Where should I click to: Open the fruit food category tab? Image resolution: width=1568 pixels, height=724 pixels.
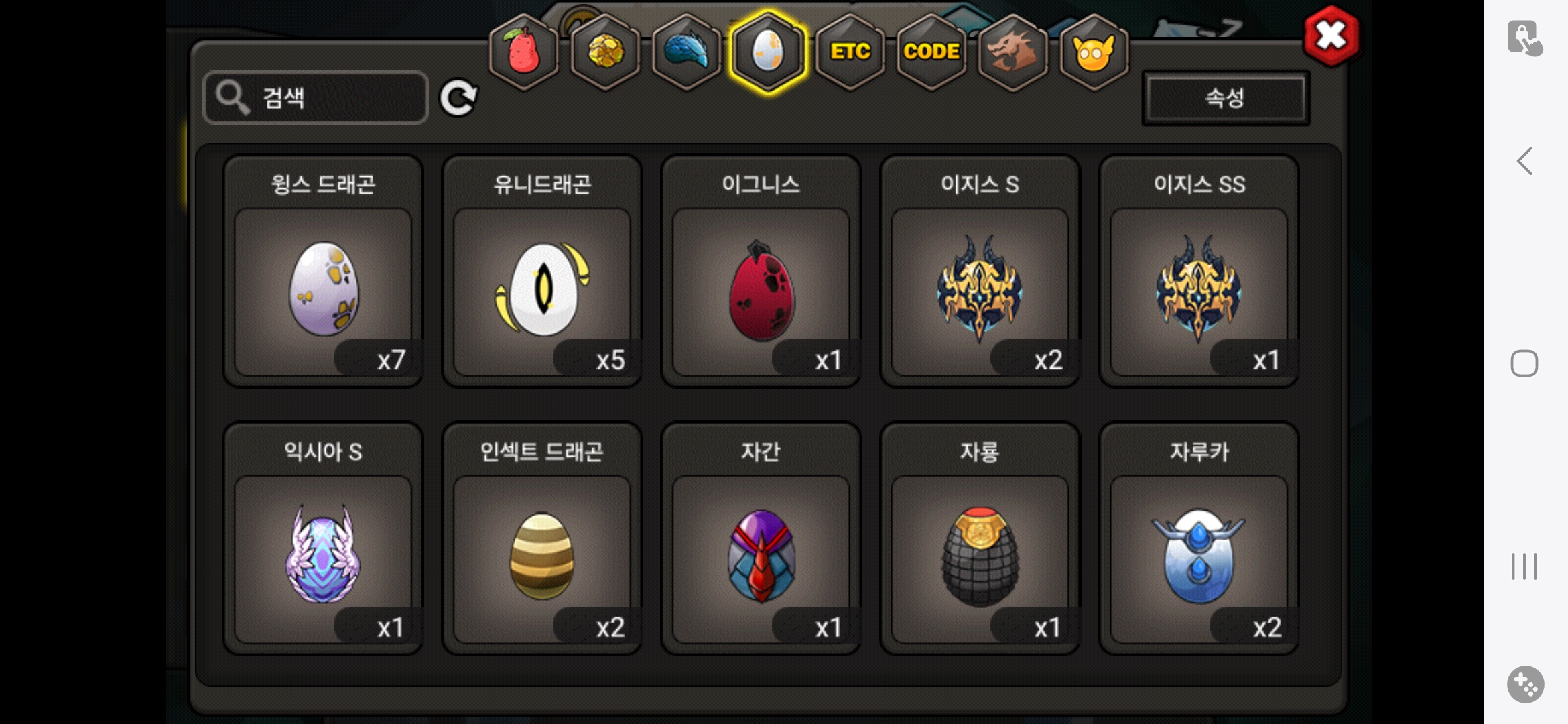(x=523, y=52)
